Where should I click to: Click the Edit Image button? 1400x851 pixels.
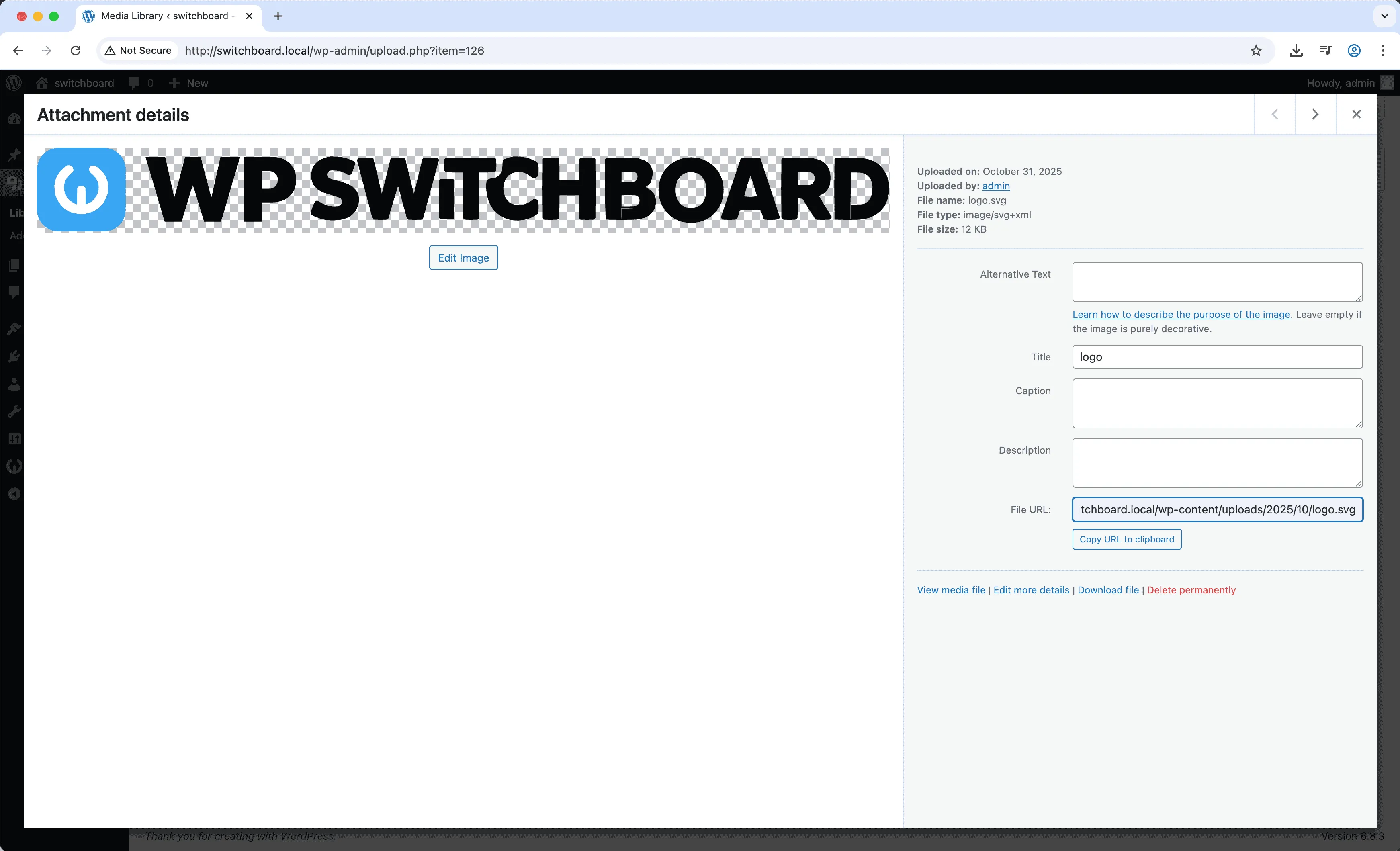[463, 257]
